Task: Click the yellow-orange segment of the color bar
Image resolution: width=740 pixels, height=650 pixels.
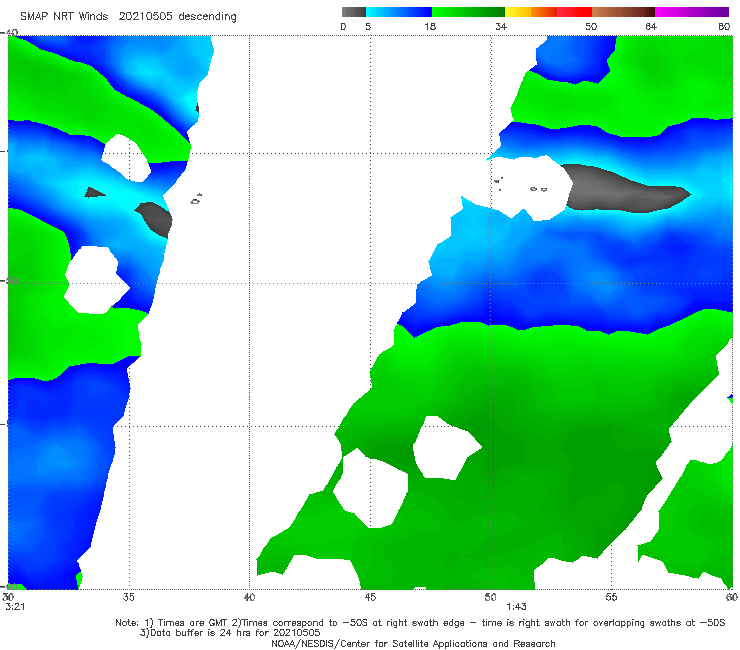Action: coord(531,12)
